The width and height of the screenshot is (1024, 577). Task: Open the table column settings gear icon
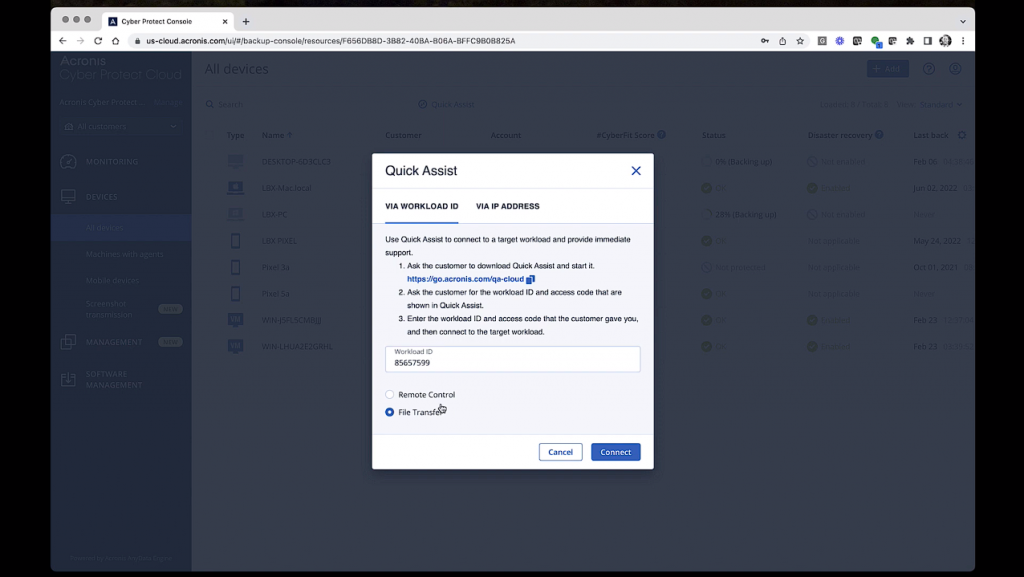[x=961, y=135]
